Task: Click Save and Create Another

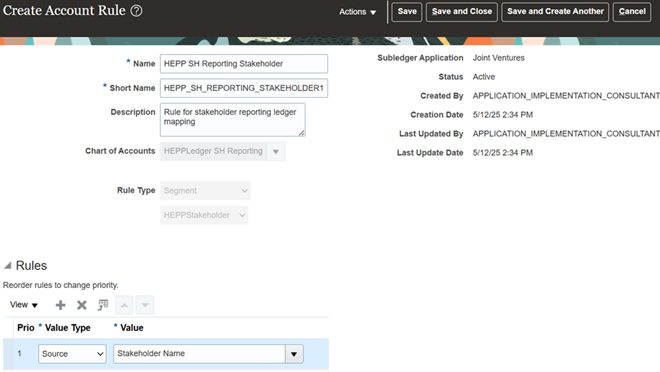Action: point(555,12)
